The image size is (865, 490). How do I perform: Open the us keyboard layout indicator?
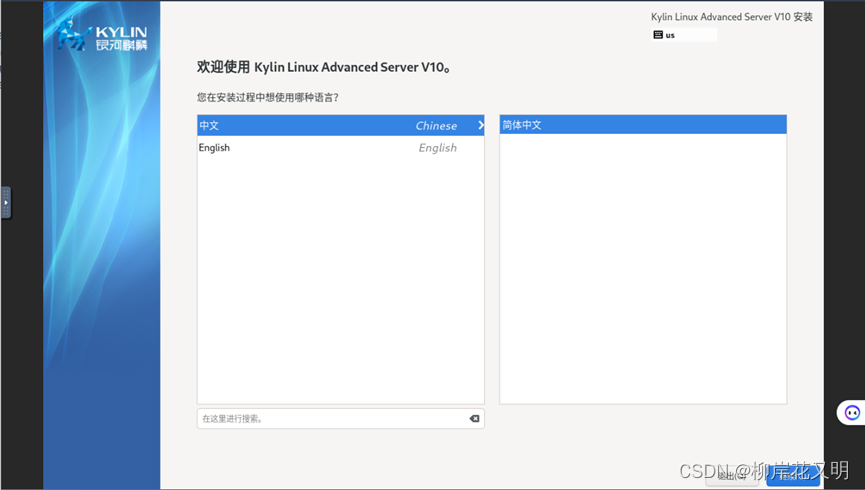684,35
